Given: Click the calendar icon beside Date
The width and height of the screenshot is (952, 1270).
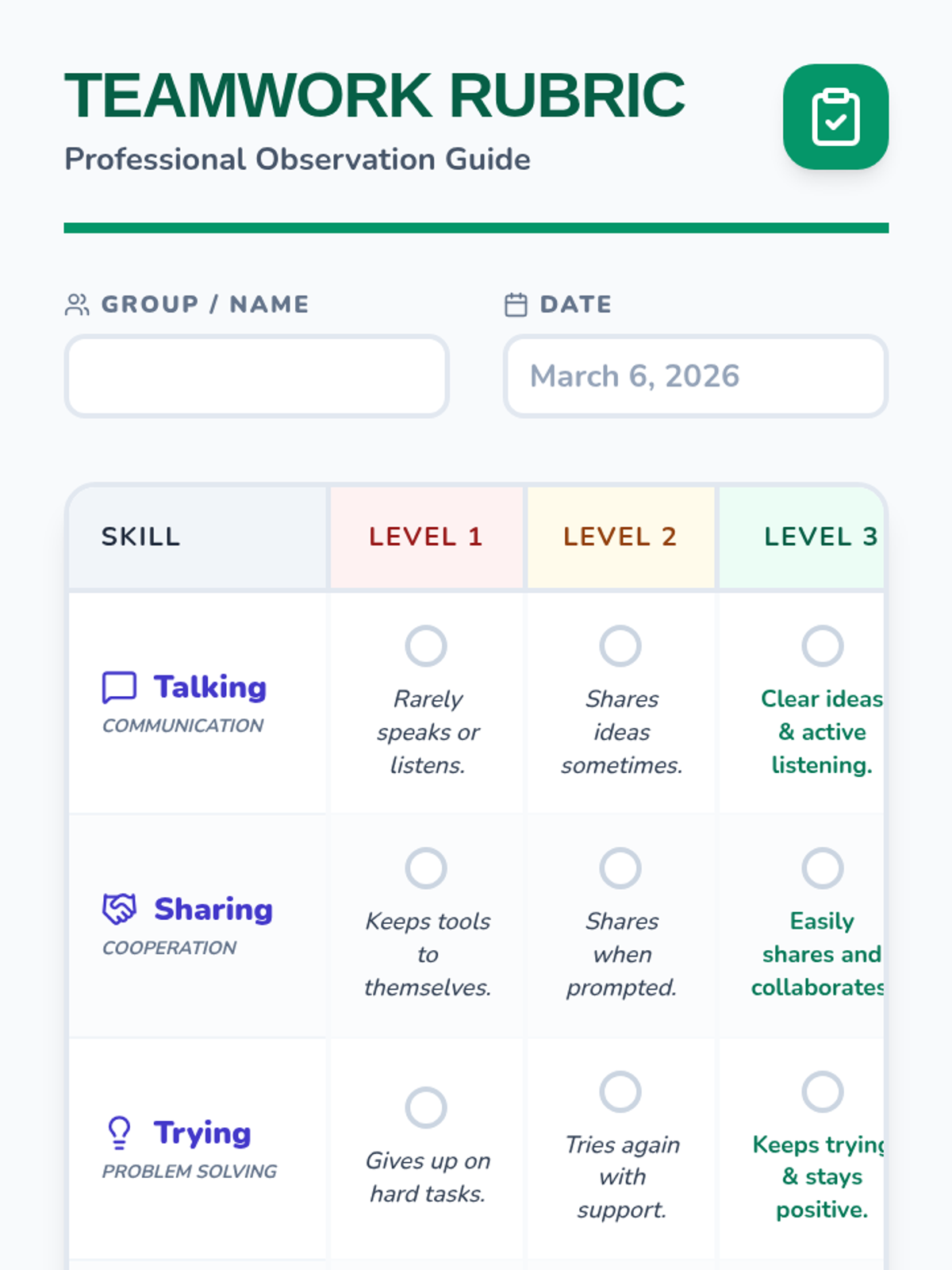Looking at the screenshot, I should click(x=516, y=305).
